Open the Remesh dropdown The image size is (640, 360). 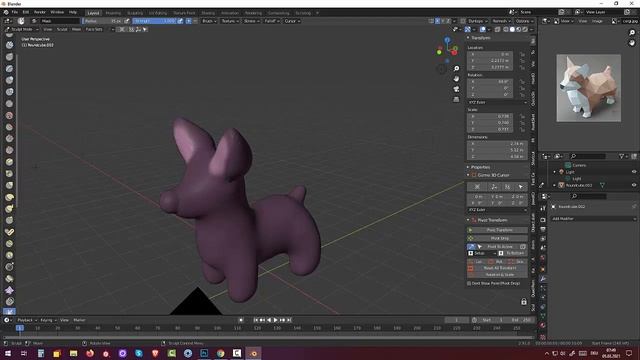[x=501, y=21]
